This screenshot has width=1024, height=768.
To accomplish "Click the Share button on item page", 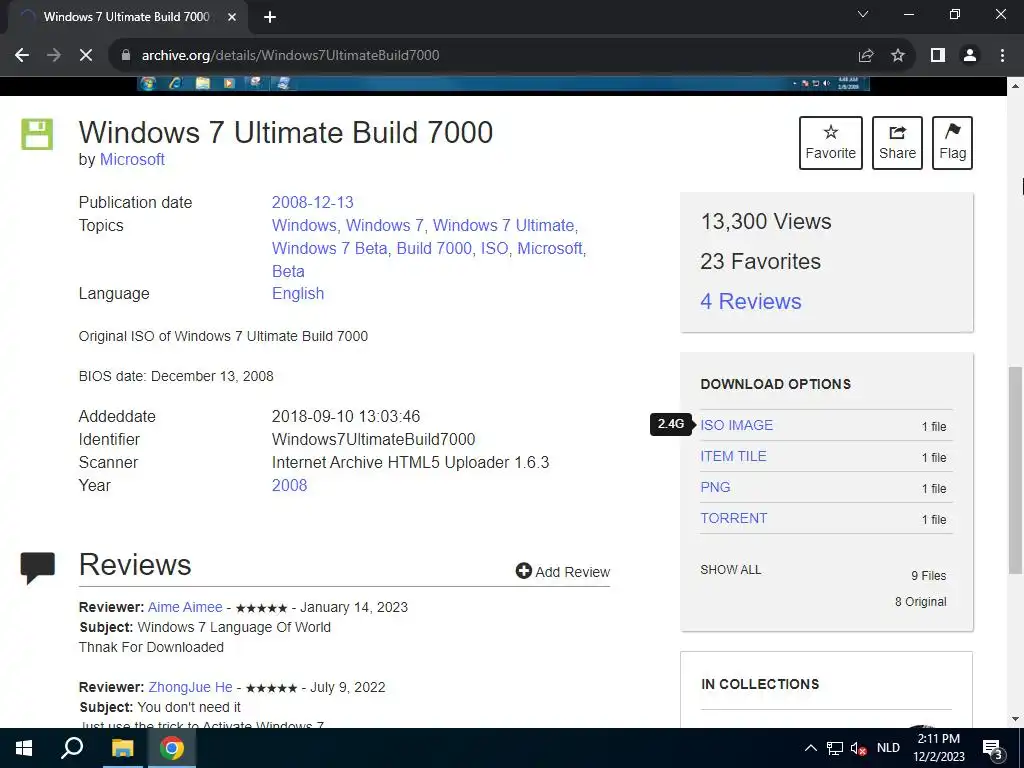I will 897,143.
